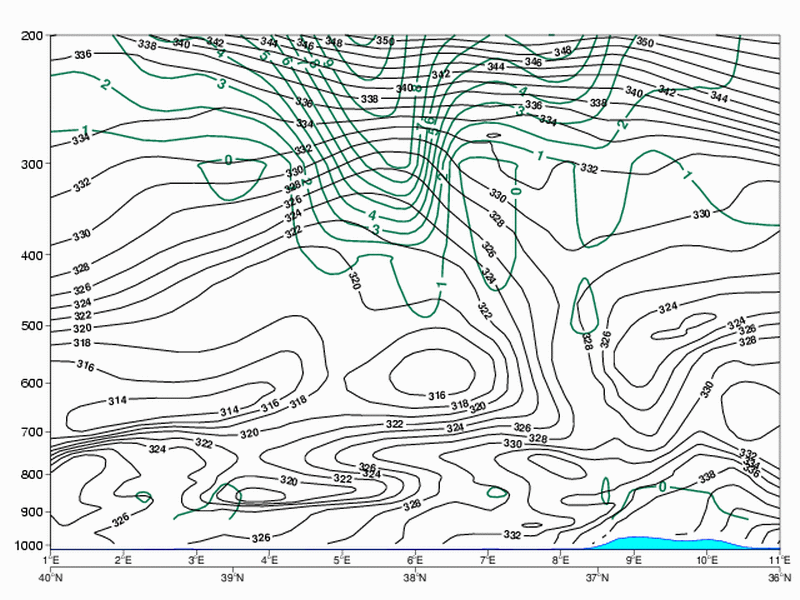
Task: Select the 900 label on the vertical axis
Action: (30, 513)
